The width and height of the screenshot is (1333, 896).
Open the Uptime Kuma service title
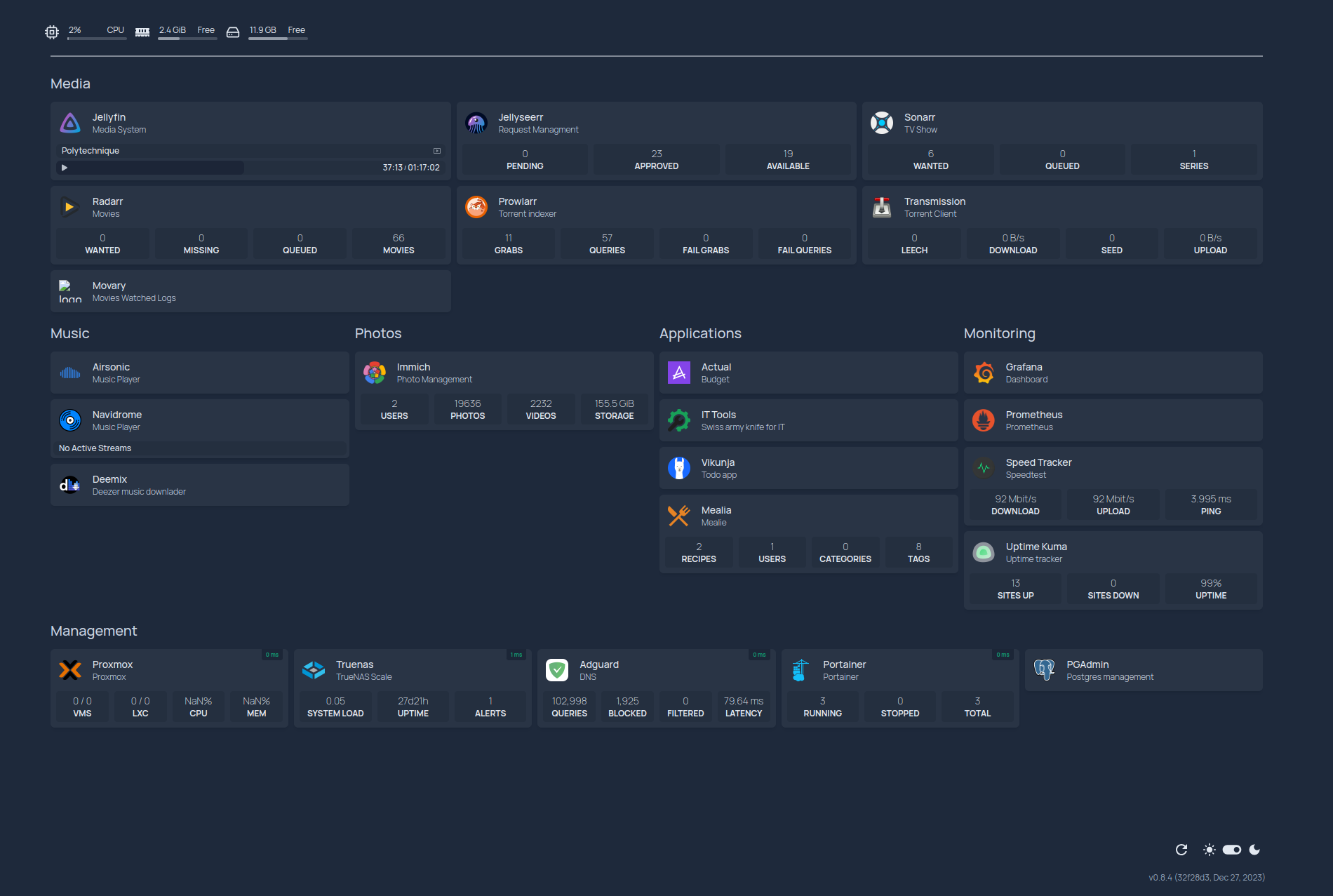click(x=1036, y=547)
